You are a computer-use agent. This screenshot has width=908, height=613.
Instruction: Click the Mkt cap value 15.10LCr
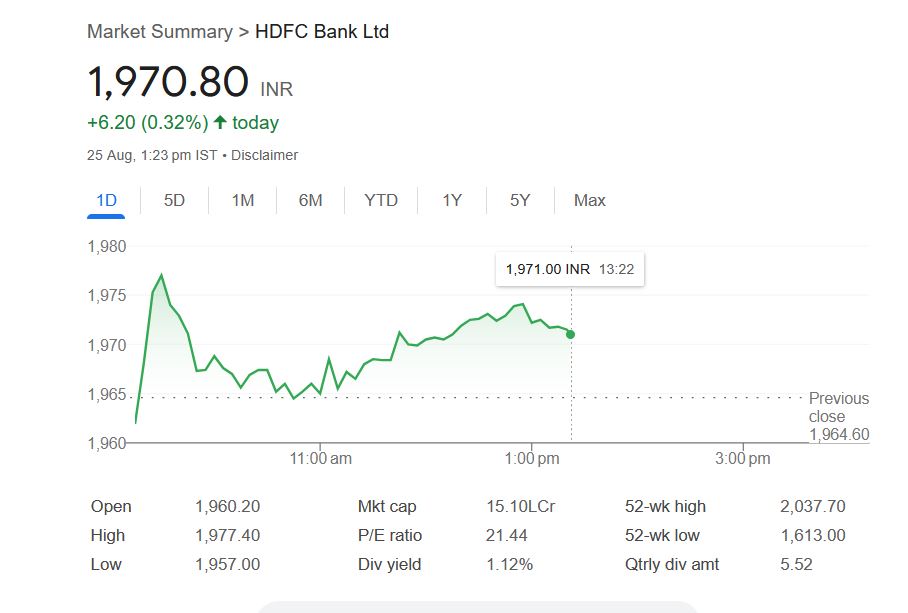[520, 506]
